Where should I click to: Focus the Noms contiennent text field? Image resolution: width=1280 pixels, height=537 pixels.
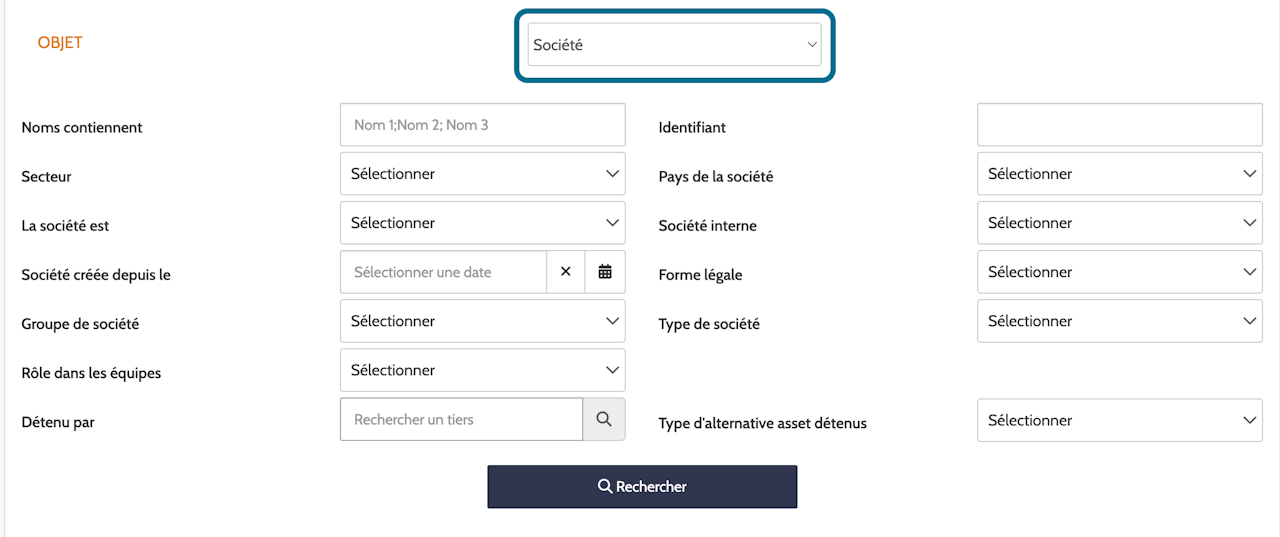483,125
